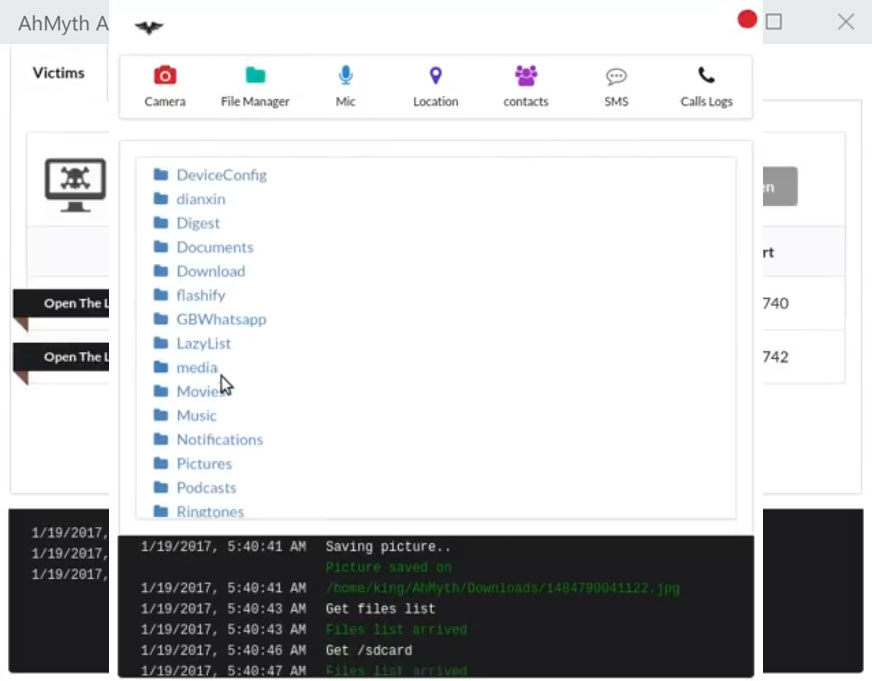Click folder icon next to LazyList
Image resolution: width=872 pixels, height=681 pixels.
[161, 342]
